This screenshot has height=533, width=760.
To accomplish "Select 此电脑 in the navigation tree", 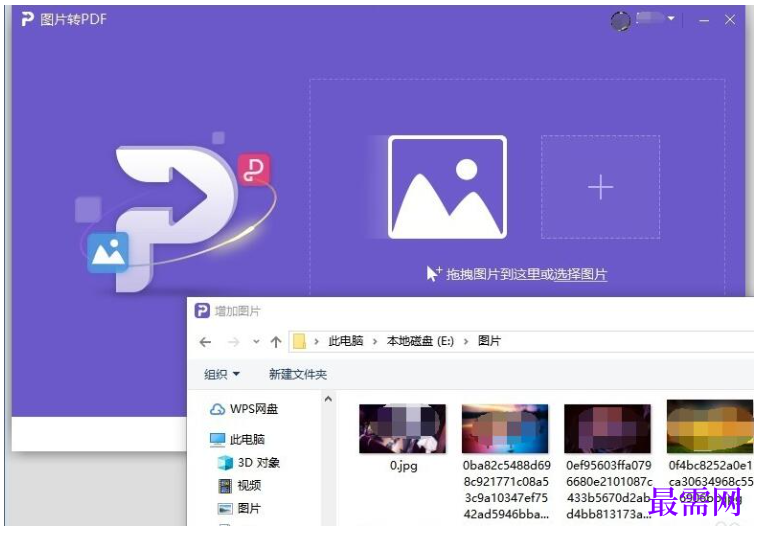I will (x=237, y=439).
